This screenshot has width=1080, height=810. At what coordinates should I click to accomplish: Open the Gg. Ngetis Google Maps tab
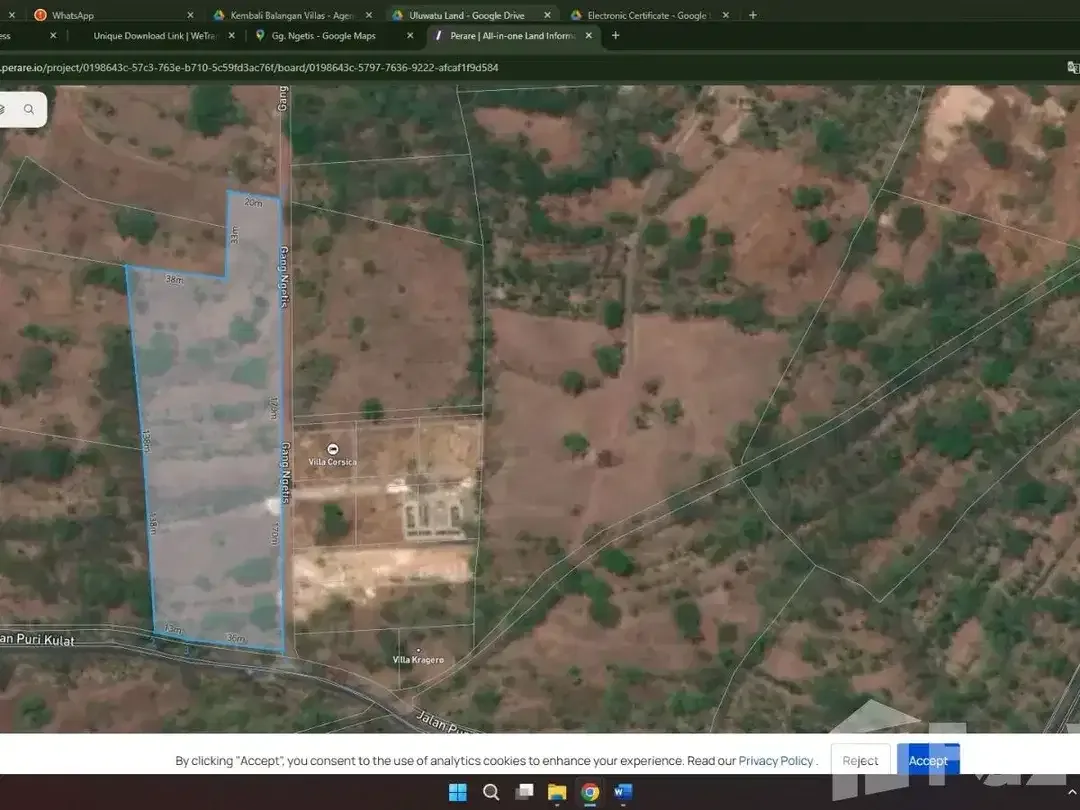(323, 36)
